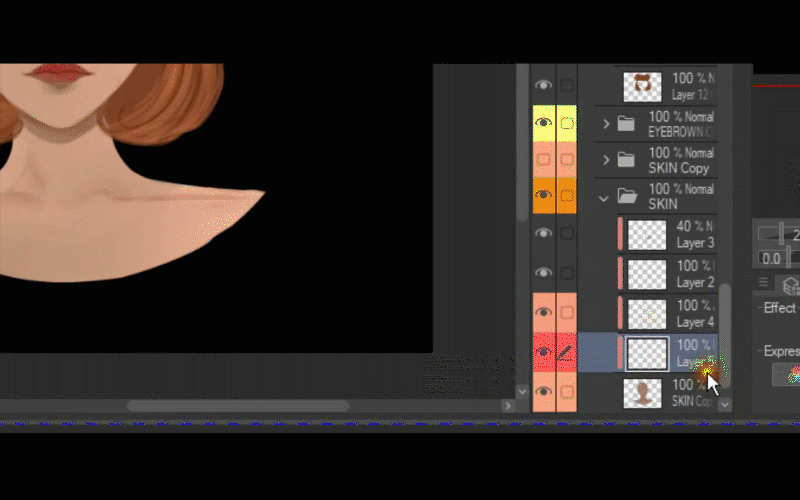This screenshot has height=500, width=800.
Task: Open the hamburger menu beside the cube tab
Action: tap(763, 282)
